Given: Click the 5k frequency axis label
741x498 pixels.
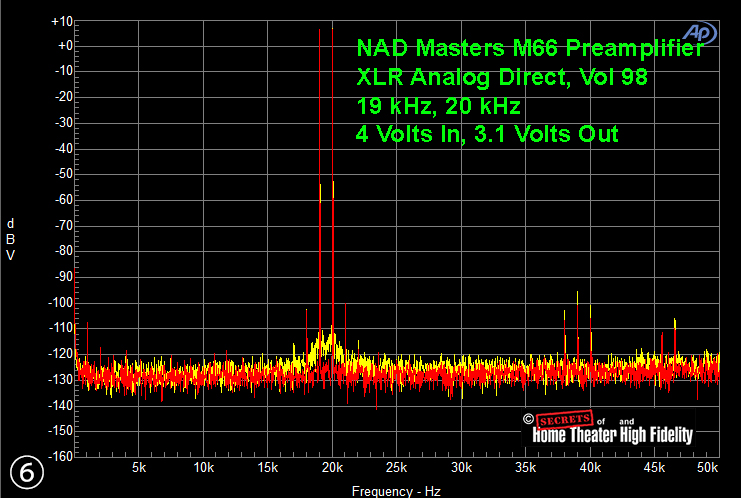Looking at the screenshot, I should tap(139, 468).
